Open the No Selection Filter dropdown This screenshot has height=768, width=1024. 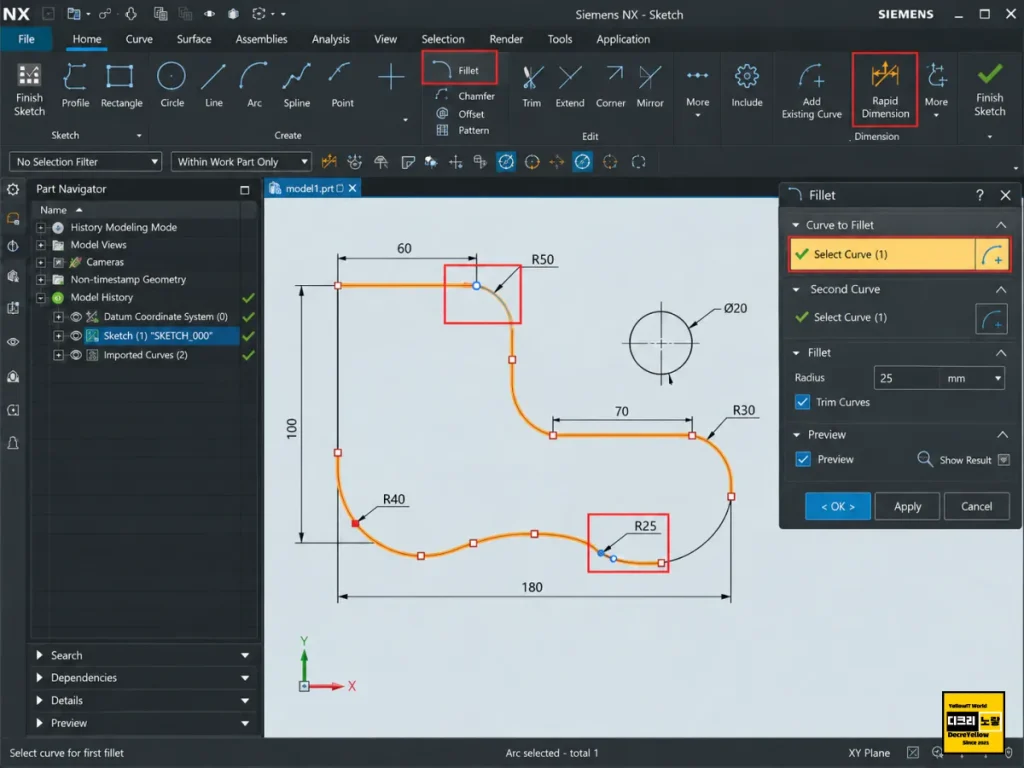pyautogui.click(x=86, y=161)
